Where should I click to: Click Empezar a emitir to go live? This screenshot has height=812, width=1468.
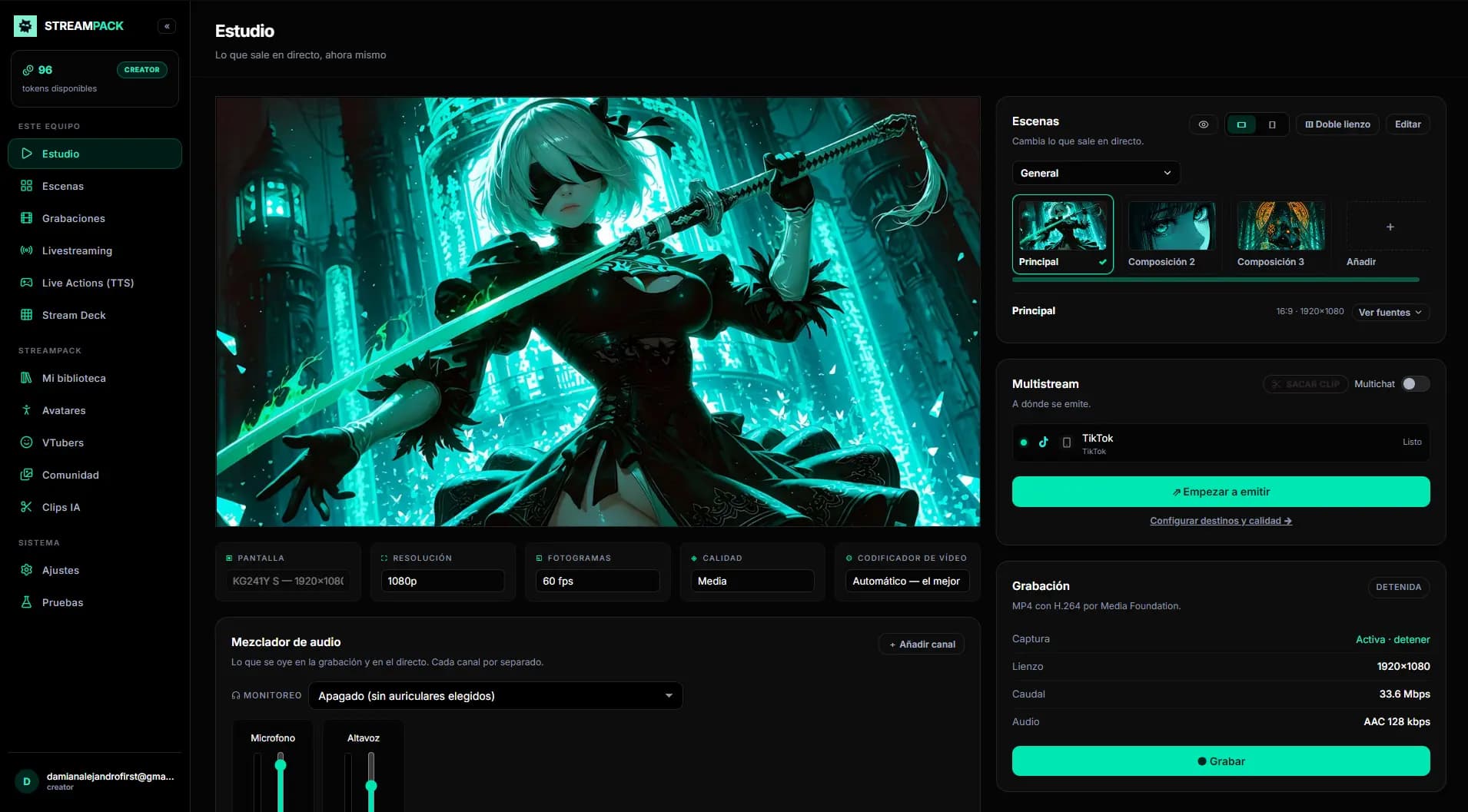point(1221,492)
